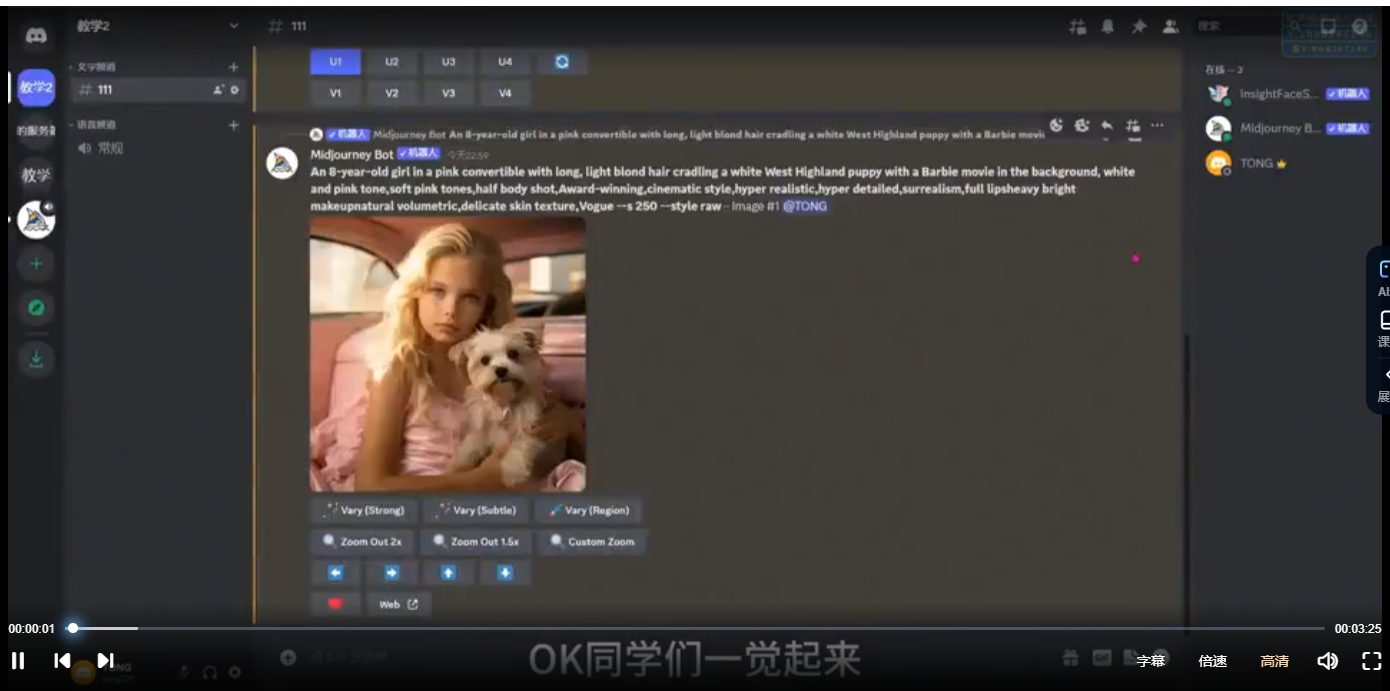
Task: Open the 倍速 playback speed option
Action: tap(1213, 661)
